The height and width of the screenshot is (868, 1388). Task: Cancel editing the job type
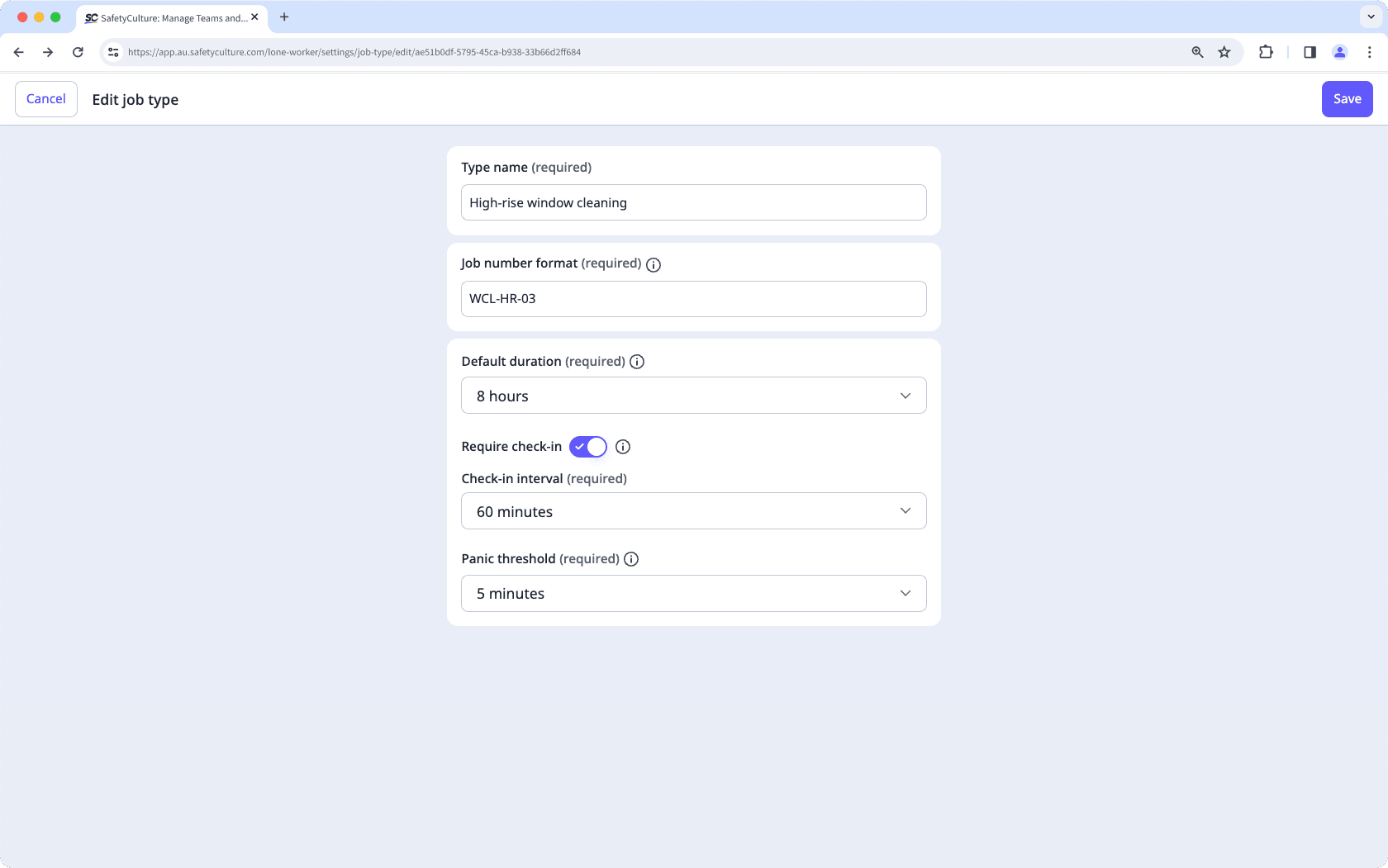tap(45, 98)
